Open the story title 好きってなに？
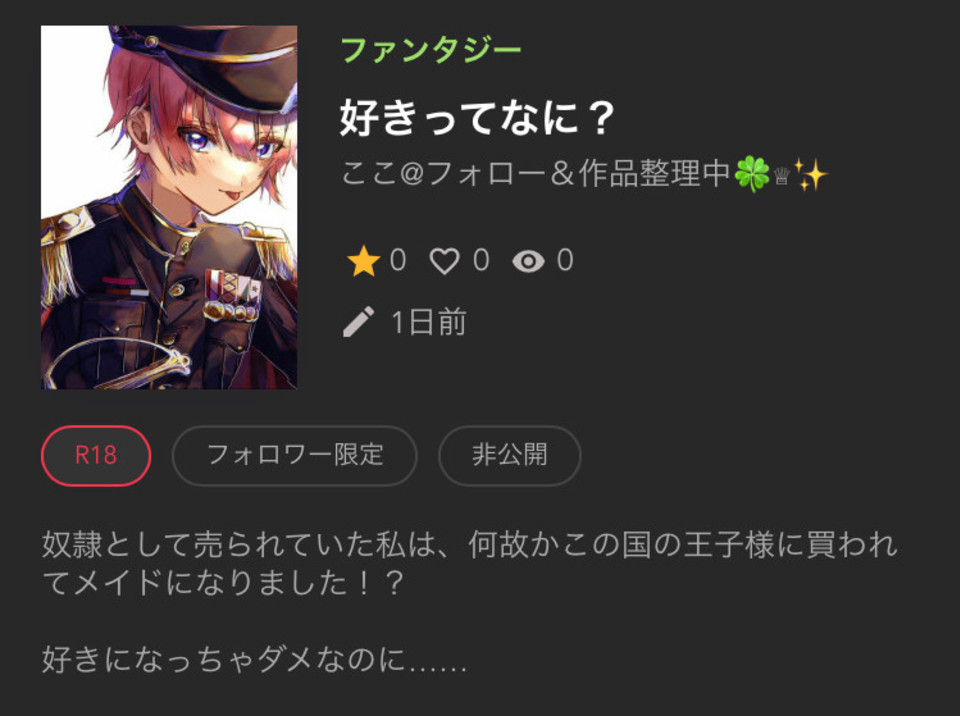960x716 pixels. (x=477, y=118)
